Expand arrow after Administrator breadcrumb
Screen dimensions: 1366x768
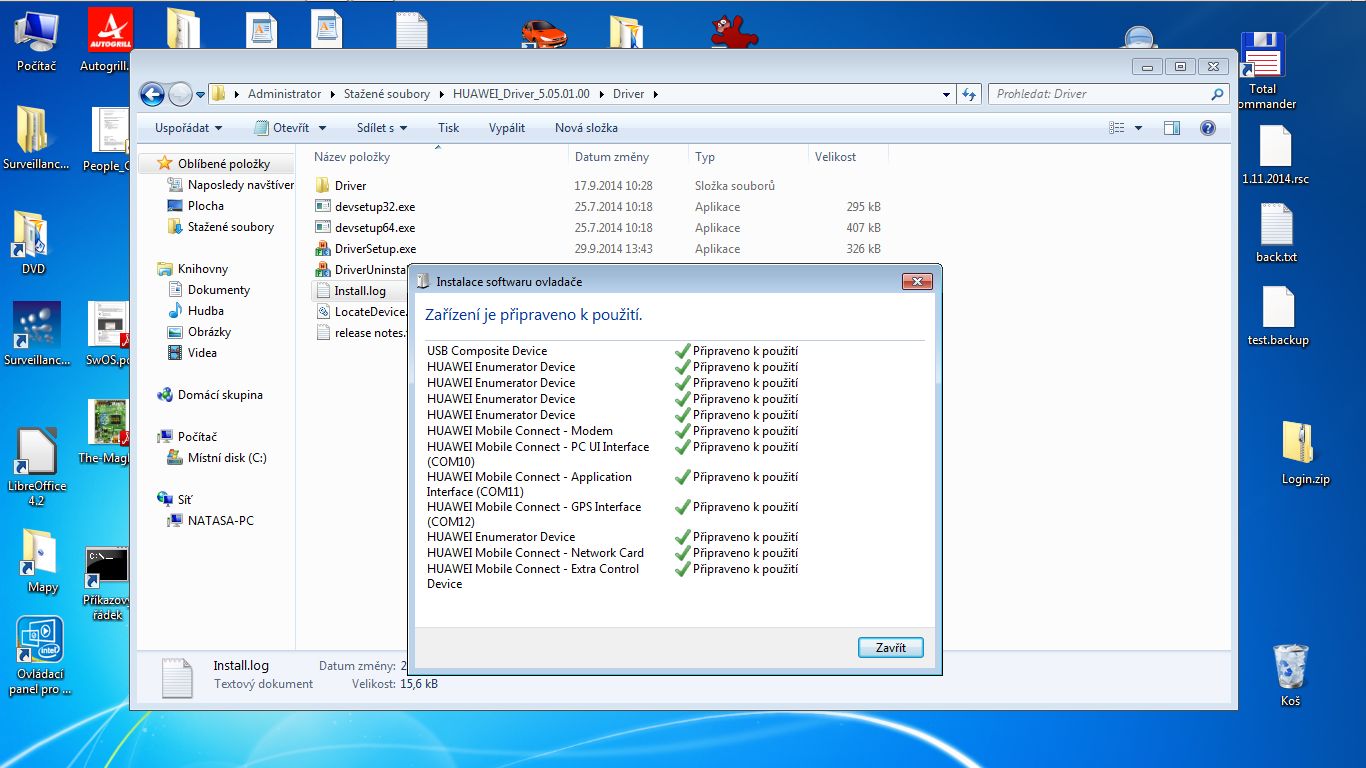point(333,94)
